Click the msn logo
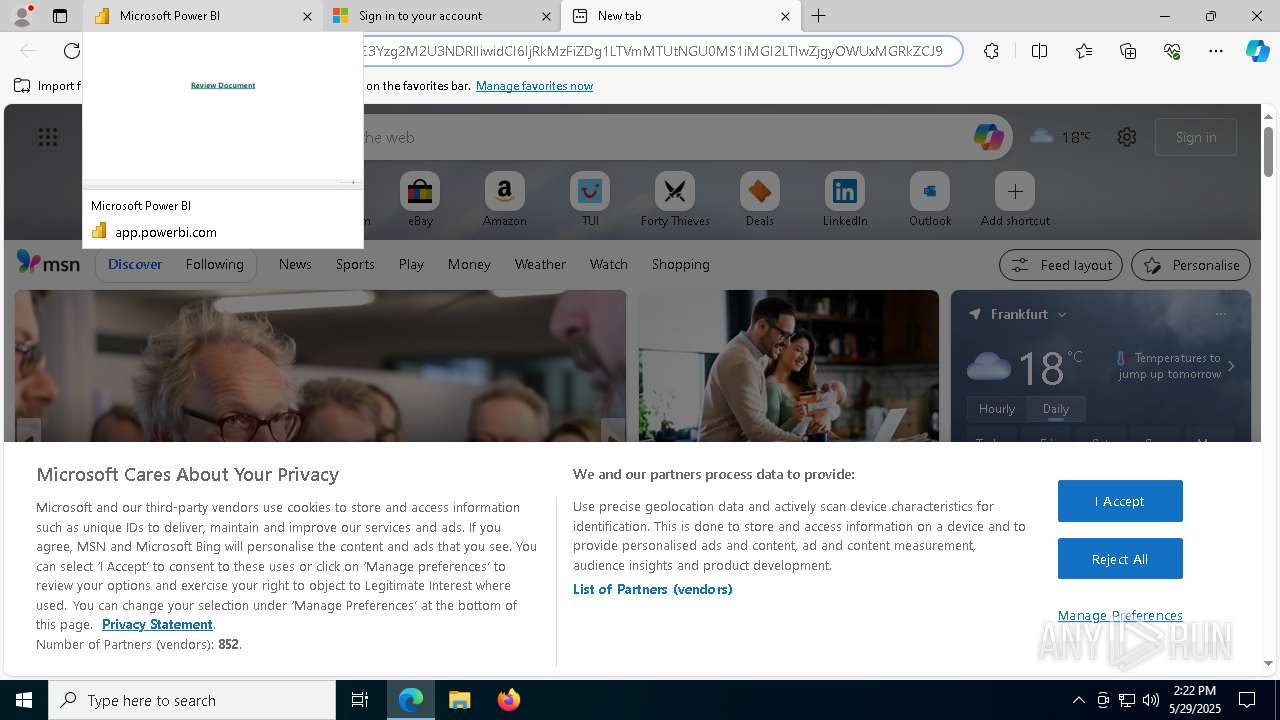 click(x=48, y=263)
